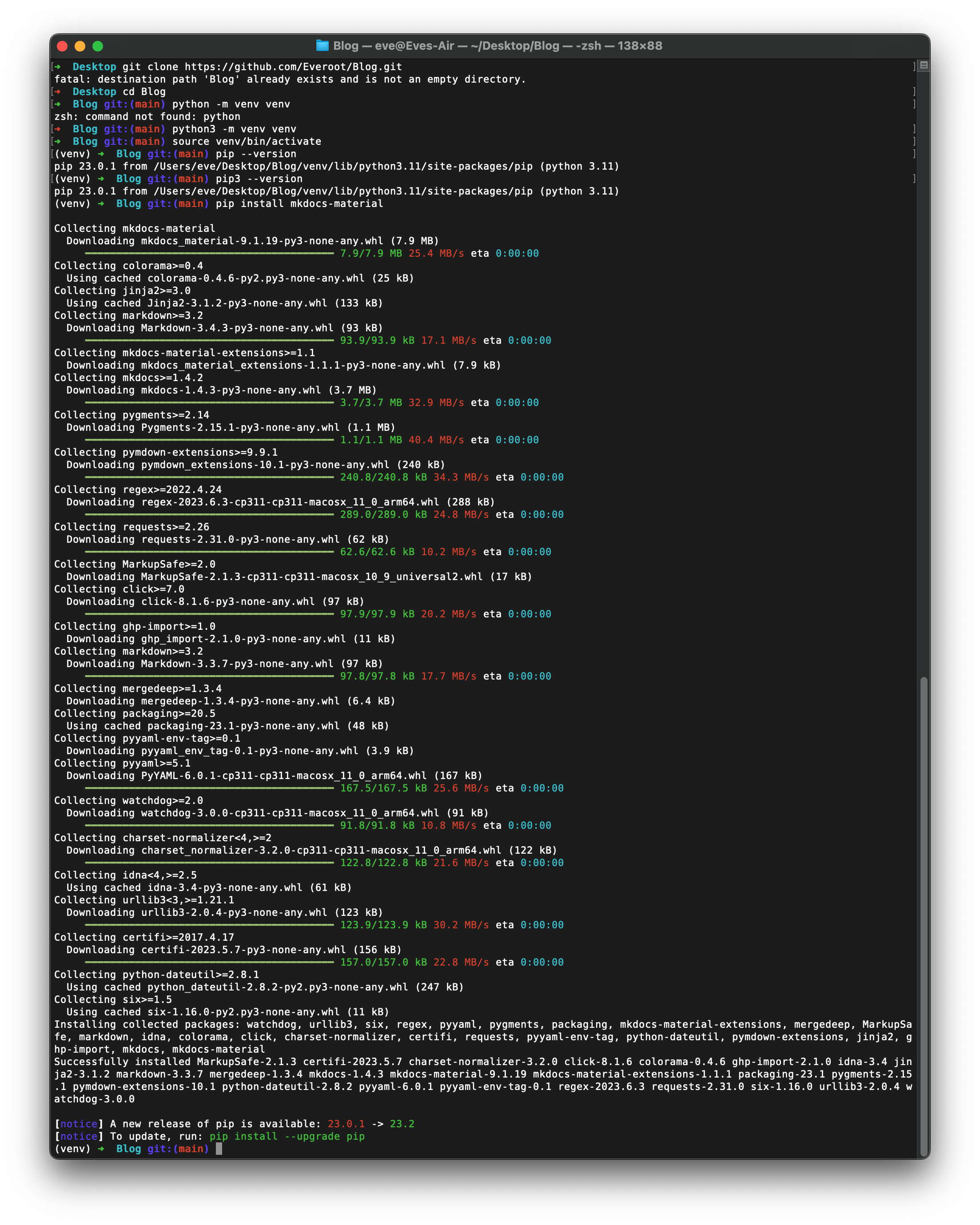Click 'Collecting watchdog>=2.0' line

pos(128,800)
